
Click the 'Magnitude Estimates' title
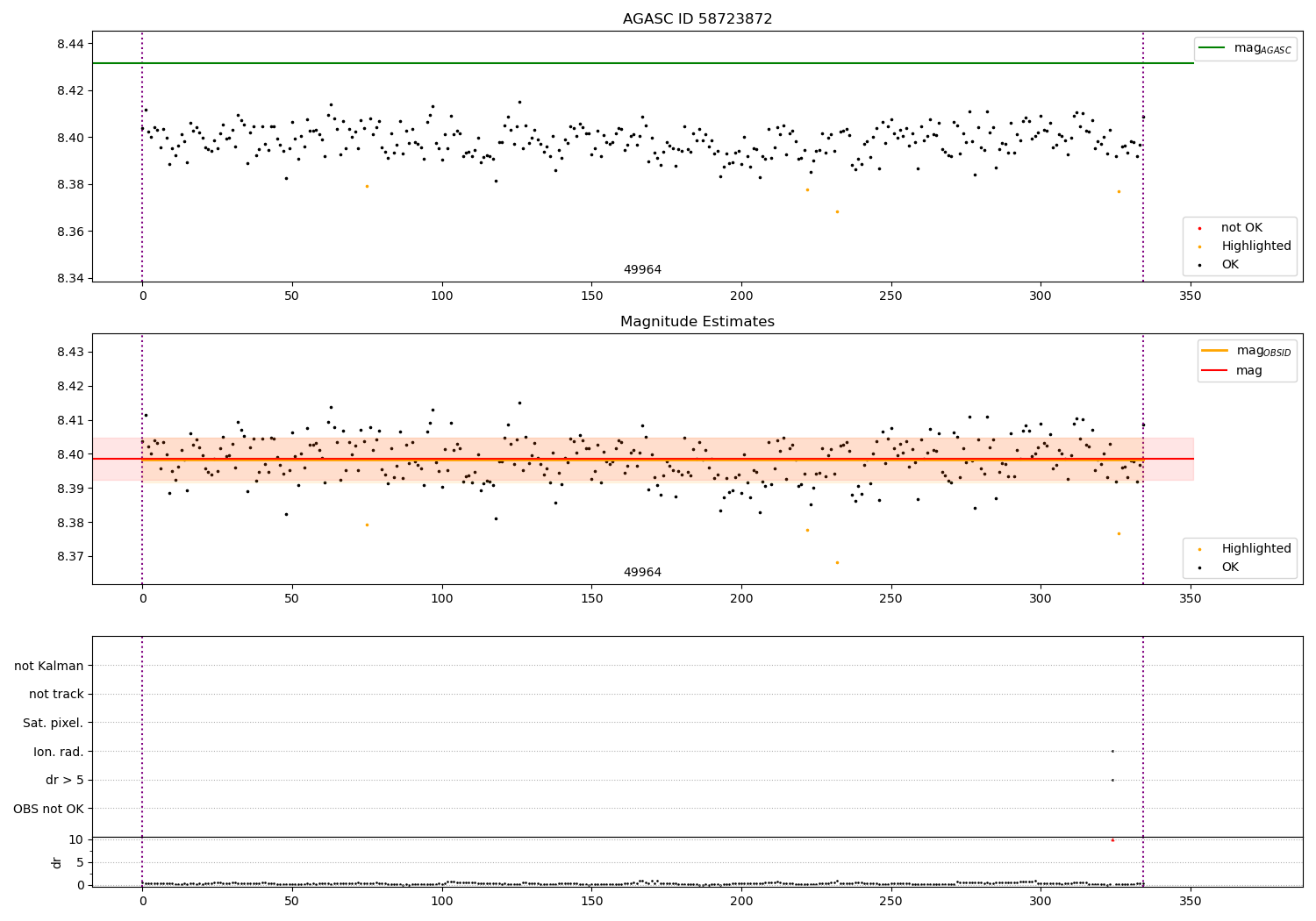[x=697, y=322]
